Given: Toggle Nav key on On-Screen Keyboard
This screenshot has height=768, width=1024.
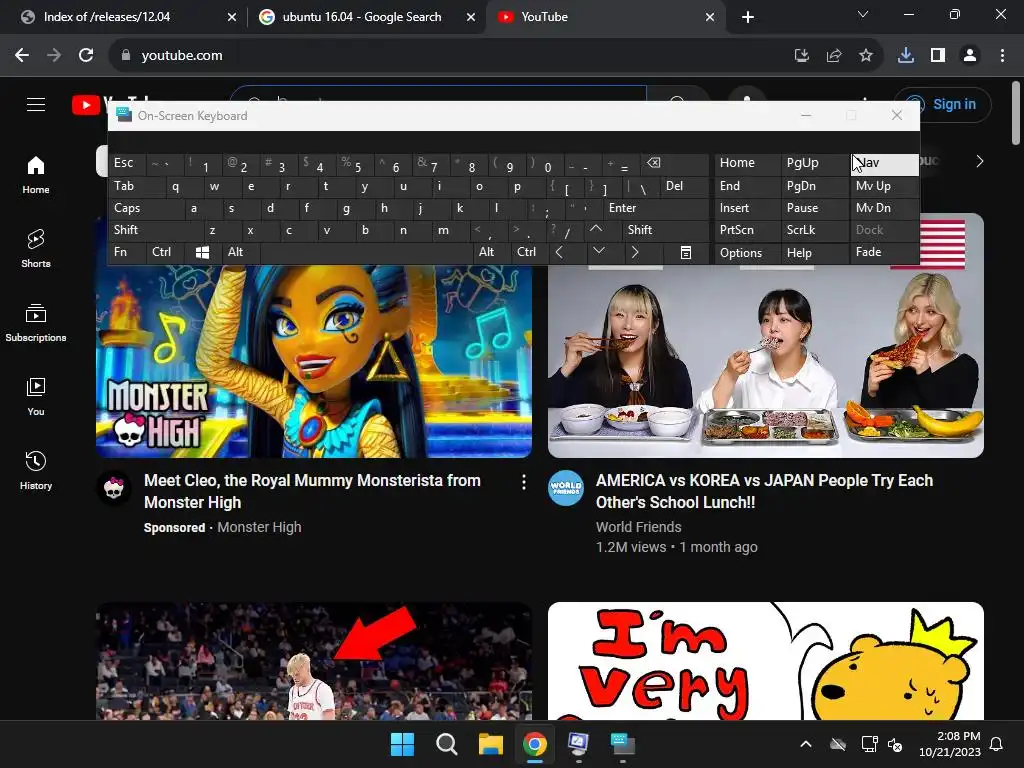Looking at the screenshot, I should 884,163.
